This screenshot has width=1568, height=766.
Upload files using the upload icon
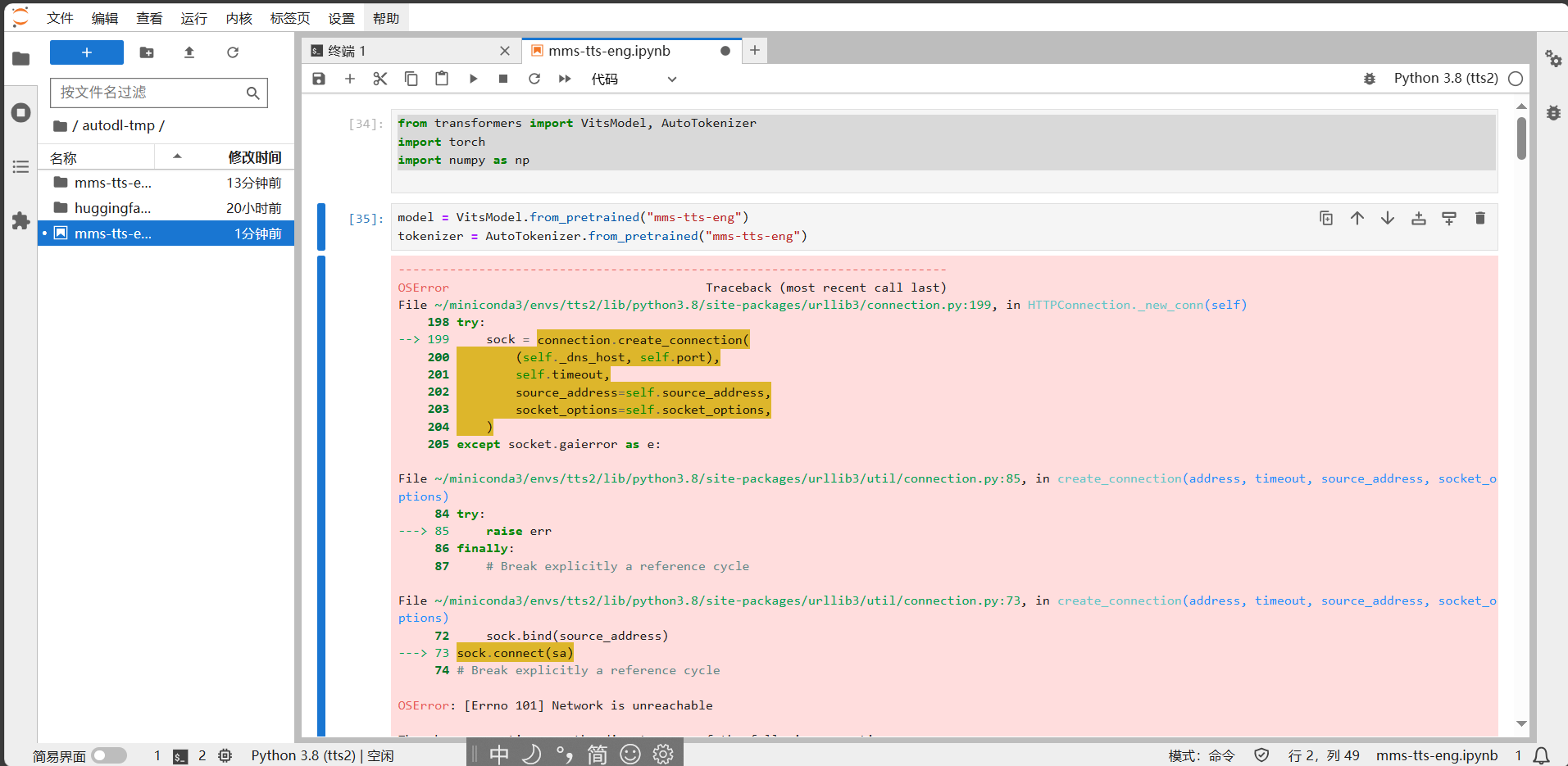tap(189, 52)
